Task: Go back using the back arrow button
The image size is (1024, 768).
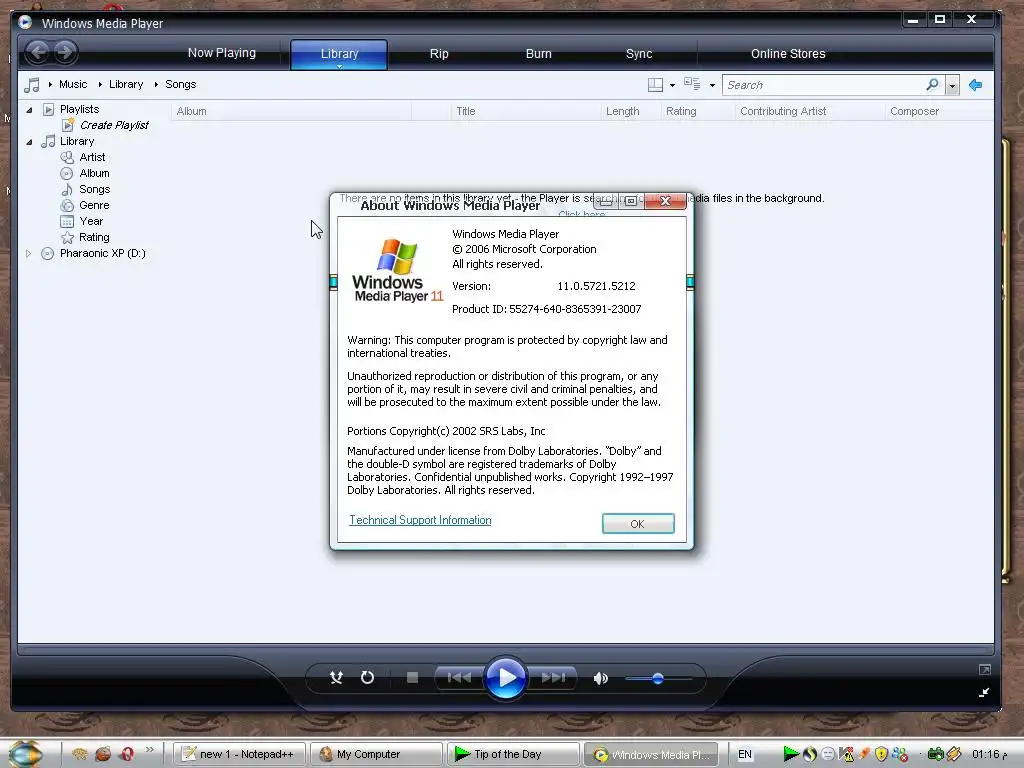Action: tap(38, 52)
